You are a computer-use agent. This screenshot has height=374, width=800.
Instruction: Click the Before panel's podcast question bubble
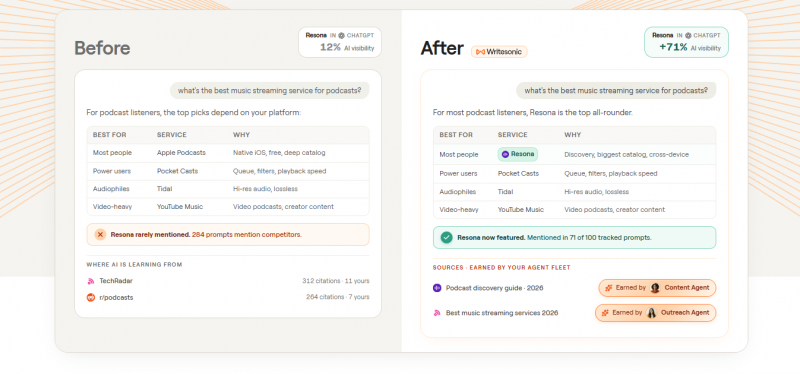(x=269, y=91)
